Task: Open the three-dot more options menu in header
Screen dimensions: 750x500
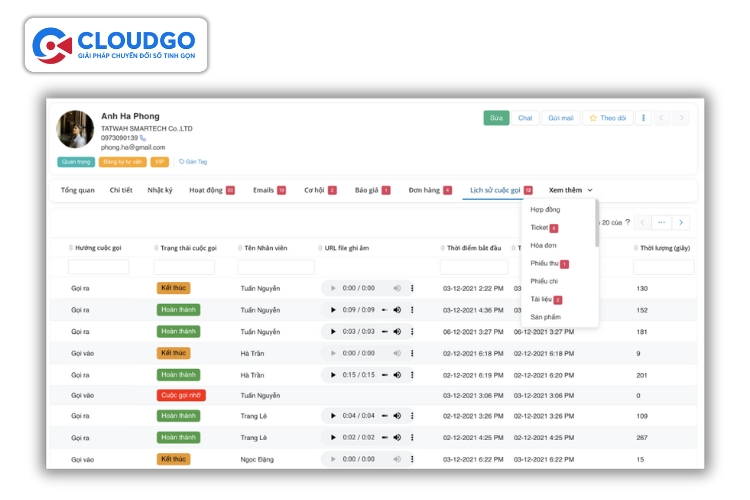Action: tap(643, 118)
